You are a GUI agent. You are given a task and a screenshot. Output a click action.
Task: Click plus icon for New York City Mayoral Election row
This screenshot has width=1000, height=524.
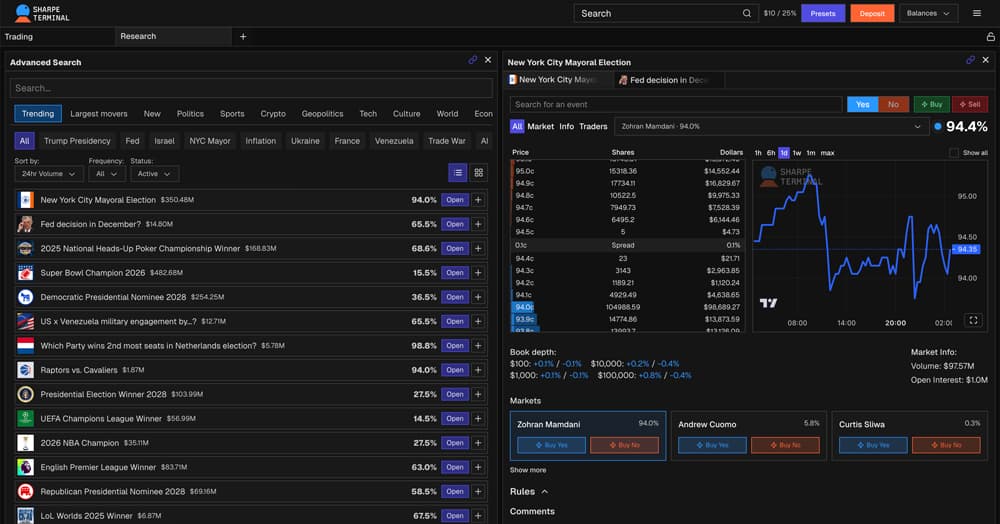478,200
